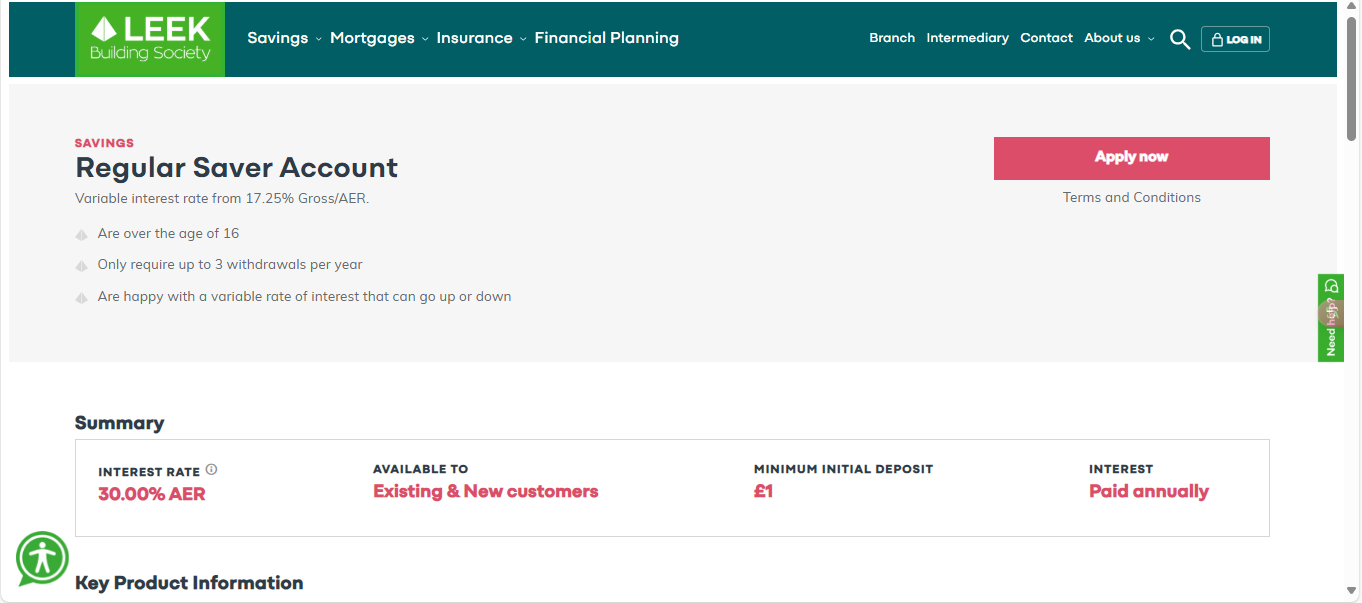Click the variable rate 17.25% Gross/AER line
The image size is (1362, 603).
click(222, 199)
